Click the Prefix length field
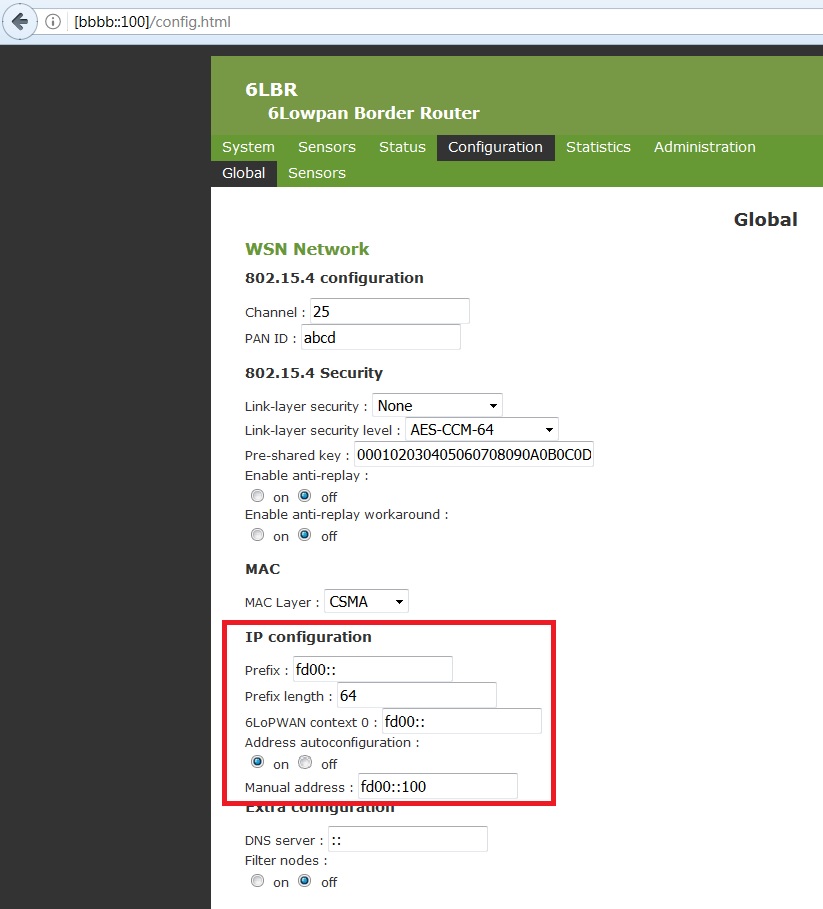The height and width of the screenshot is (909, 823). click(417, 695)
